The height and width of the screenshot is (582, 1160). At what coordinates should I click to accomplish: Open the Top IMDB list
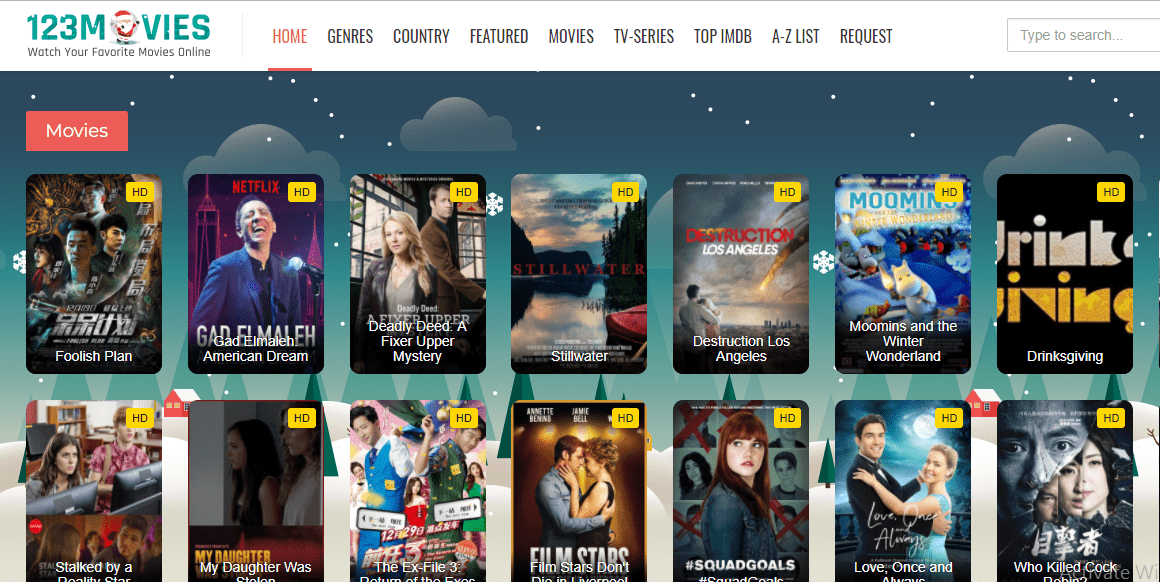point(723,36)
